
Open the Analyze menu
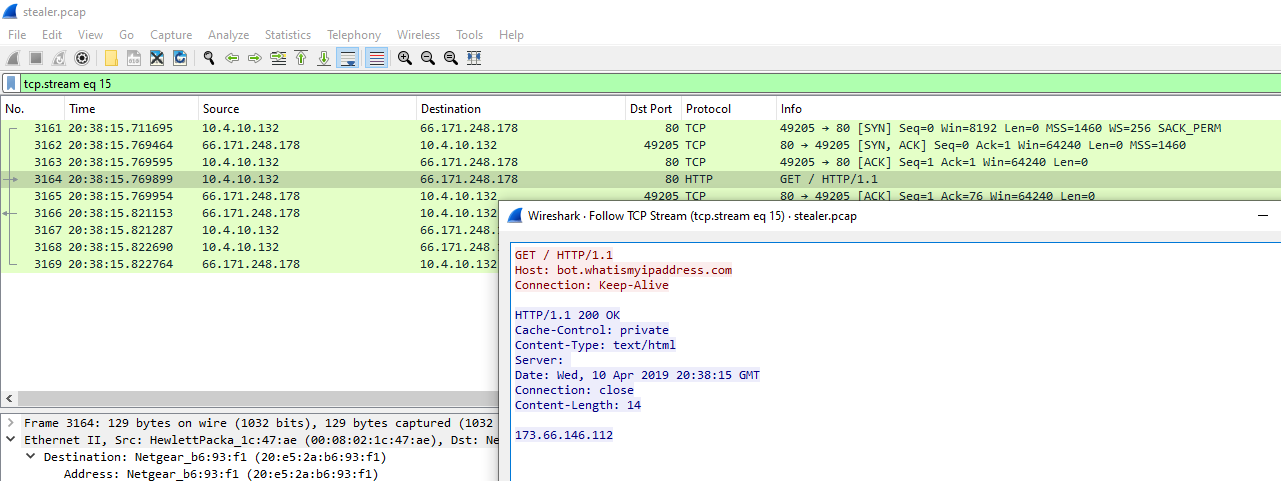pos(228,35)
